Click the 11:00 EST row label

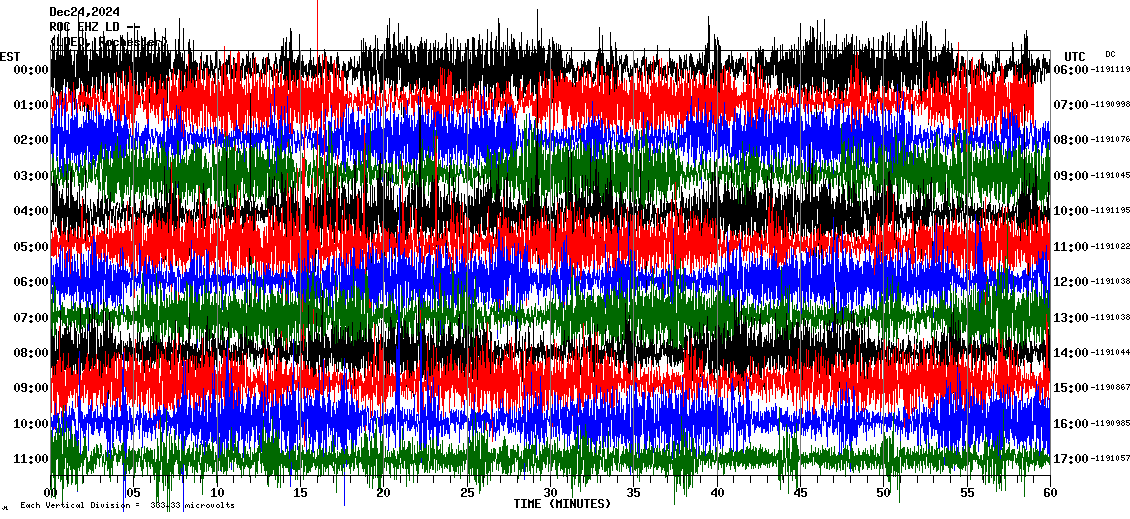31,459
